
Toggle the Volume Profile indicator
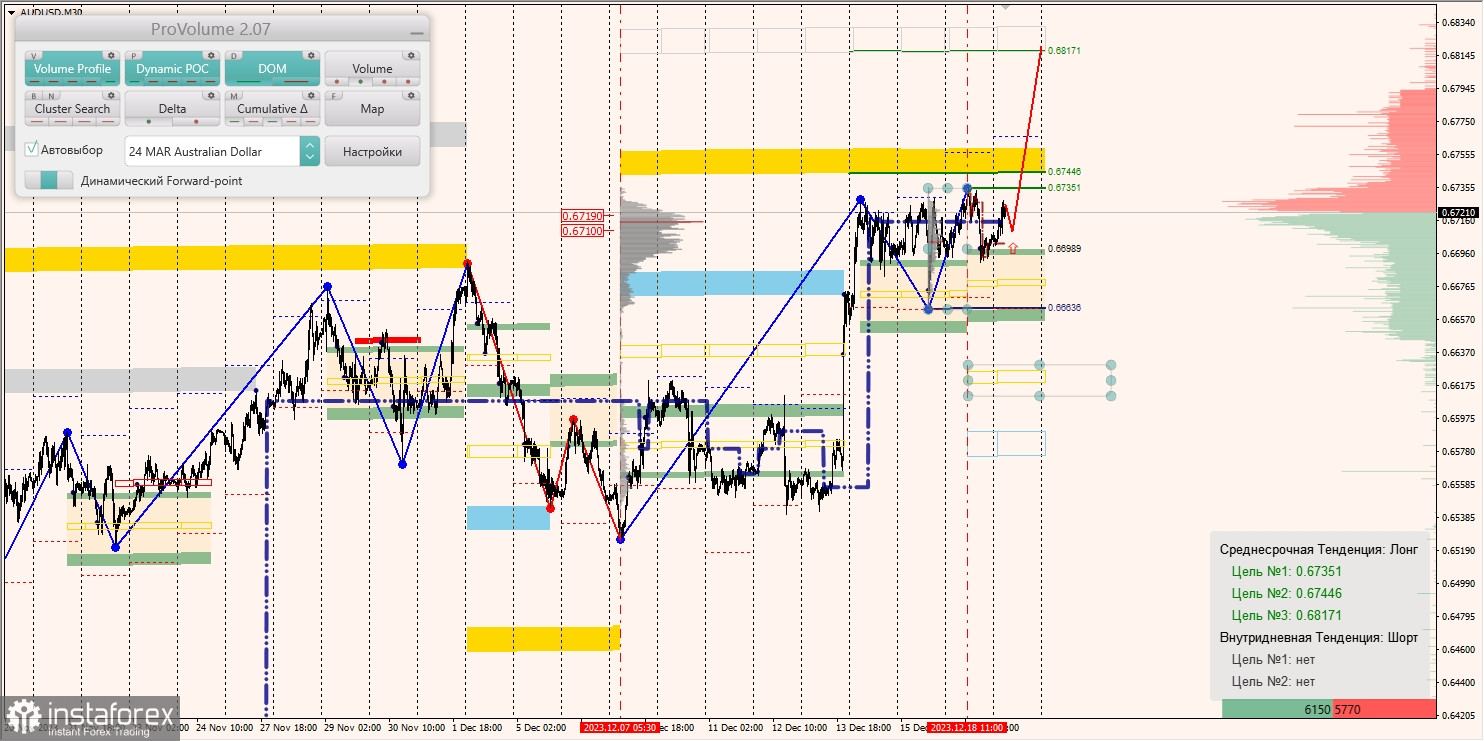pyautogui.click(x=72, y=68)
